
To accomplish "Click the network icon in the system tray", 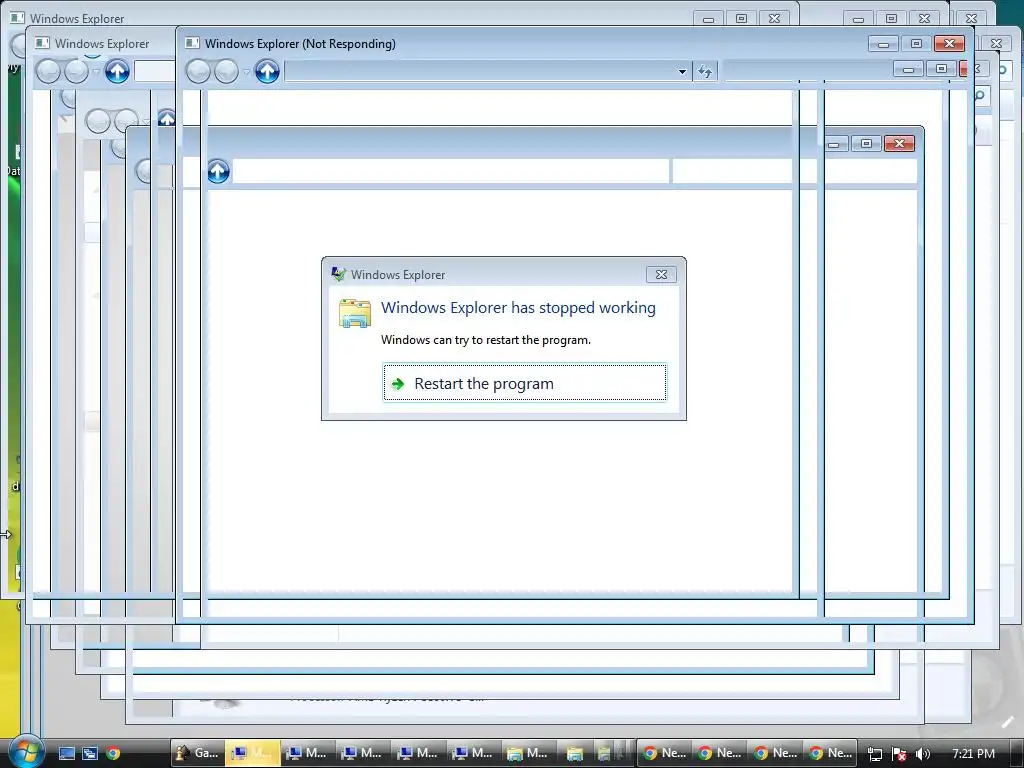I will point(874,754).
